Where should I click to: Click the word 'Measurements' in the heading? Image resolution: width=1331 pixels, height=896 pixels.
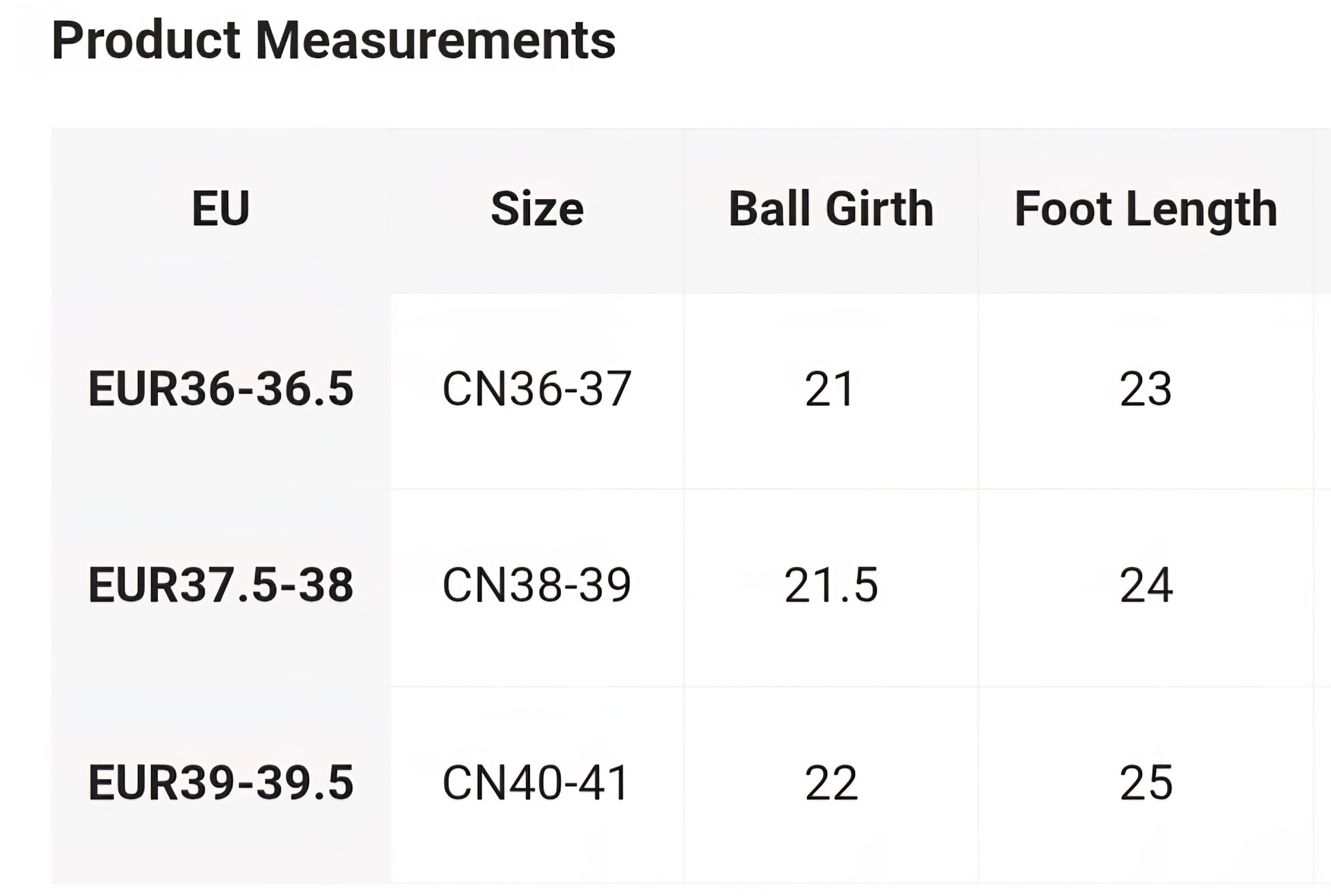point(436,40)
